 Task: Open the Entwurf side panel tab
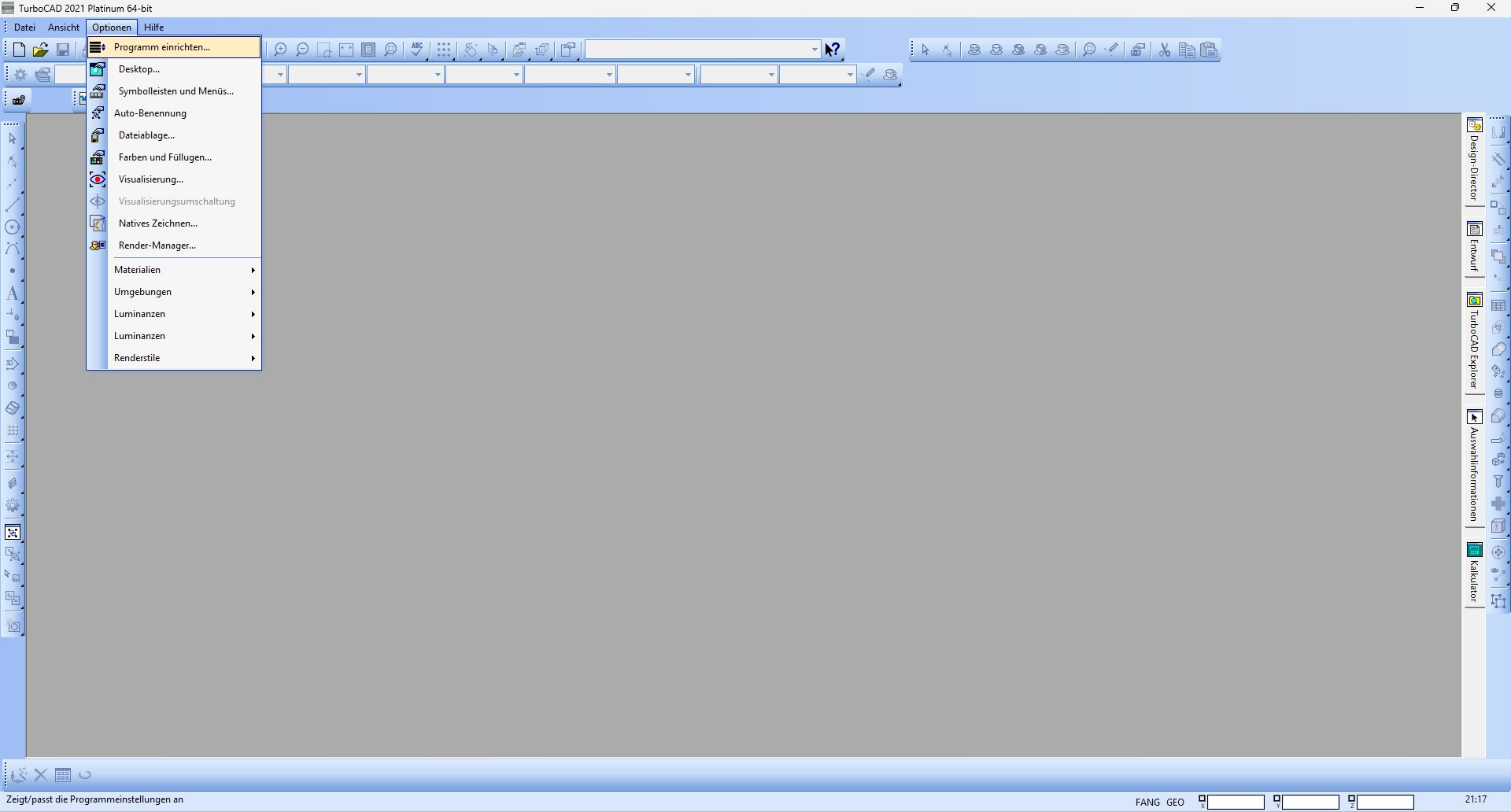pos(1475,247)
